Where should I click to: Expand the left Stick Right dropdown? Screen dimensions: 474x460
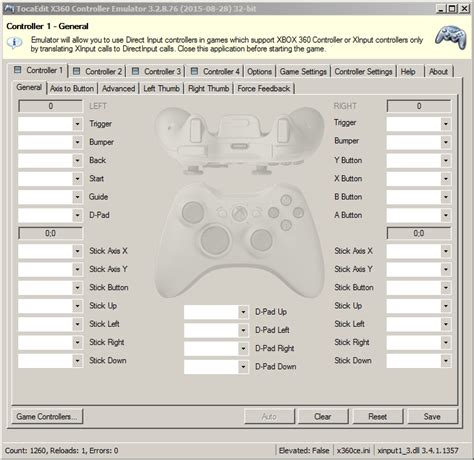(77, 342)
